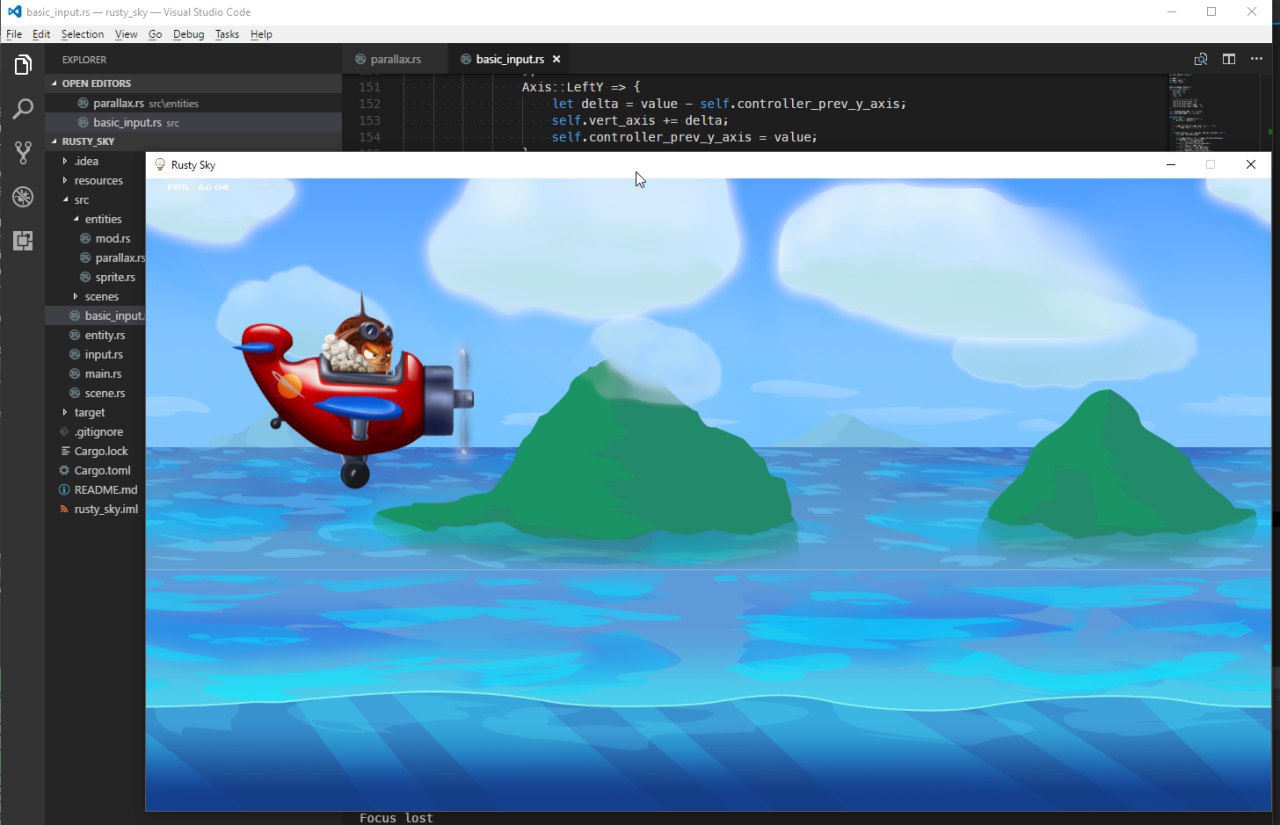The width and height of the screenshot is (1280, 825).
Task: Expand the target folder
Action: 65,413
